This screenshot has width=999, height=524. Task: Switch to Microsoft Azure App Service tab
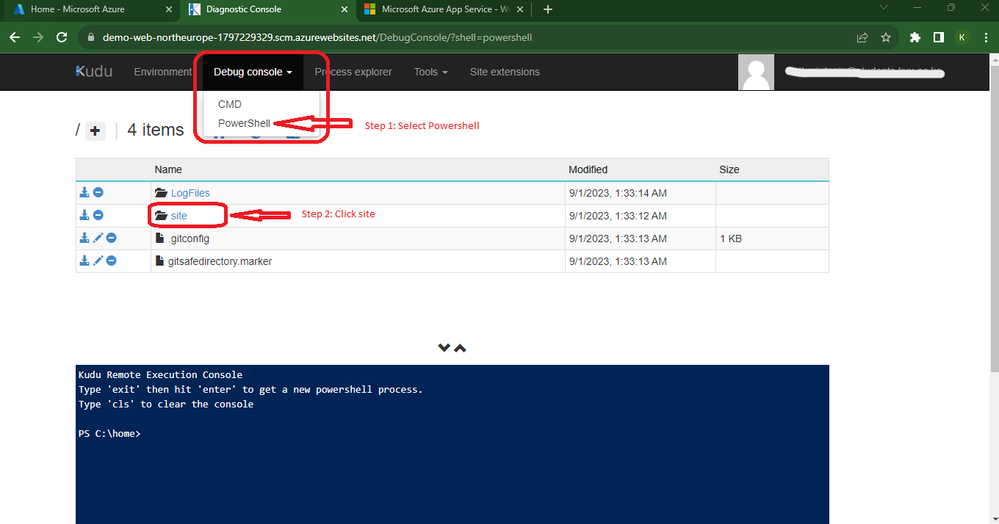pyautogui.click(x=445, y=10)
